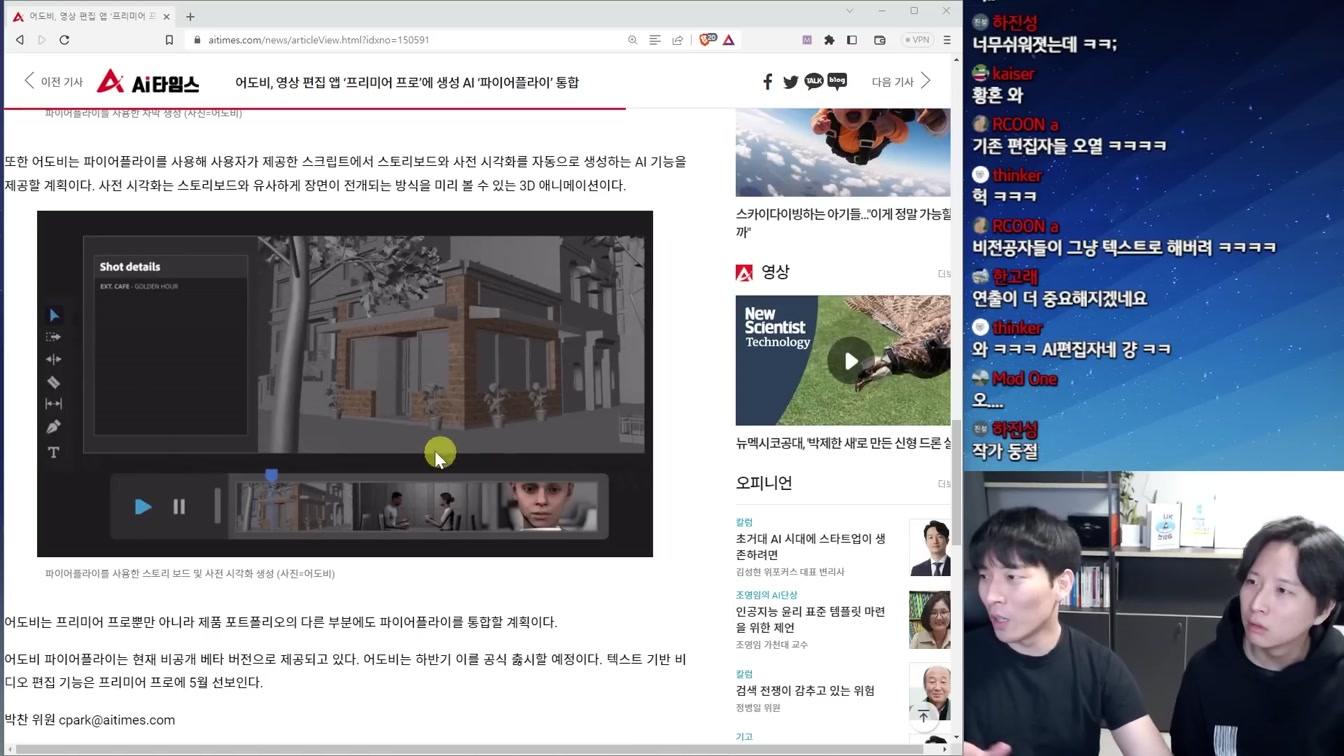This screenshot has width=1344, height=756.
Task: Share article on Twitter icon
Action: pos(790,82)
